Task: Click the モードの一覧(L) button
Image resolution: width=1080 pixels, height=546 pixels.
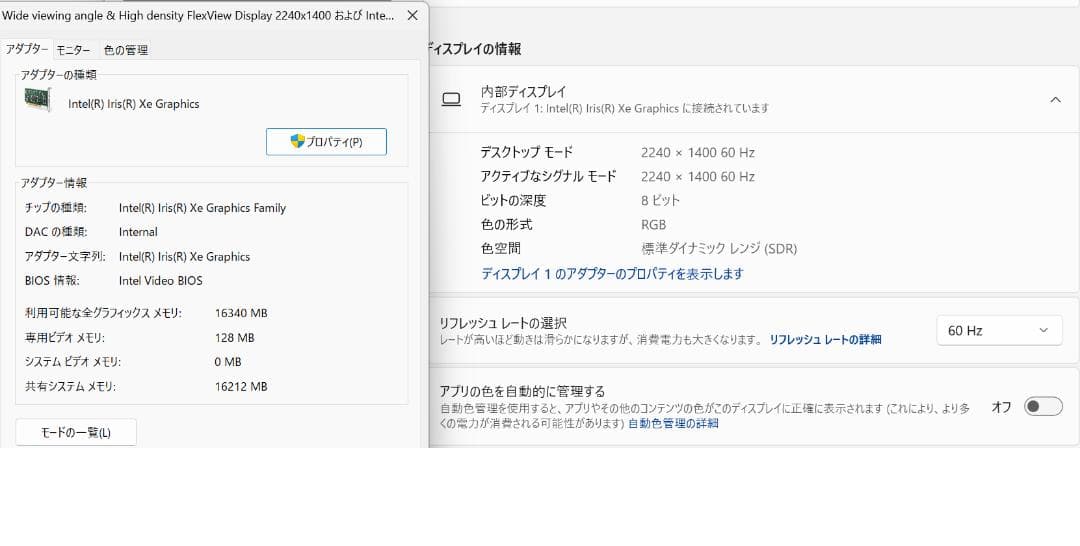Action: (76, 432)
